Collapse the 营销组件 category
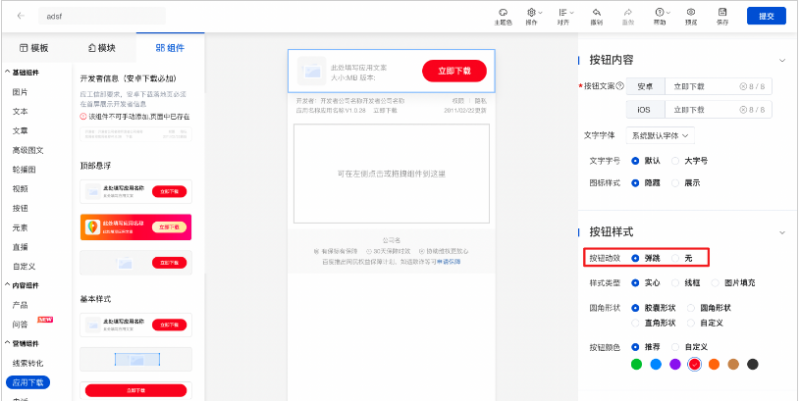 coord(21,343)
